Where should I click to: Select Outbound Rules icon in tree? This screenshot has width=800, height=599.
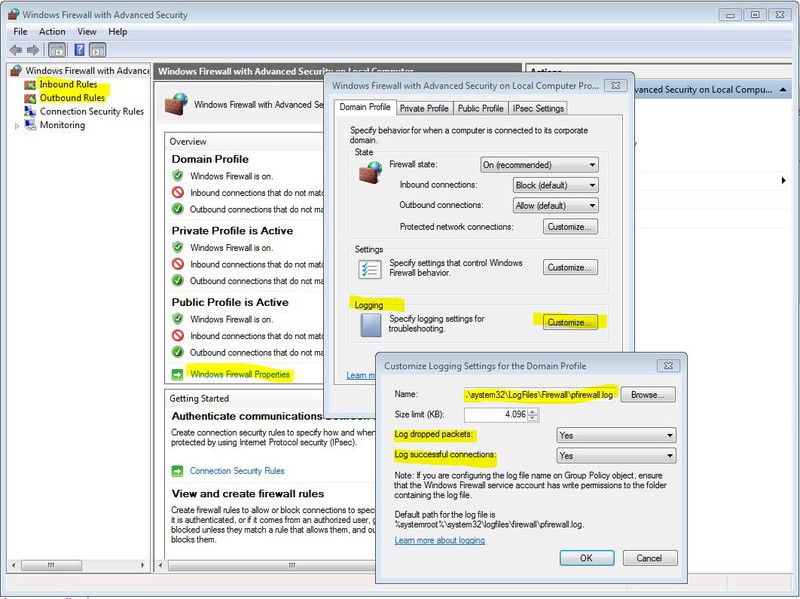(30, 98)
